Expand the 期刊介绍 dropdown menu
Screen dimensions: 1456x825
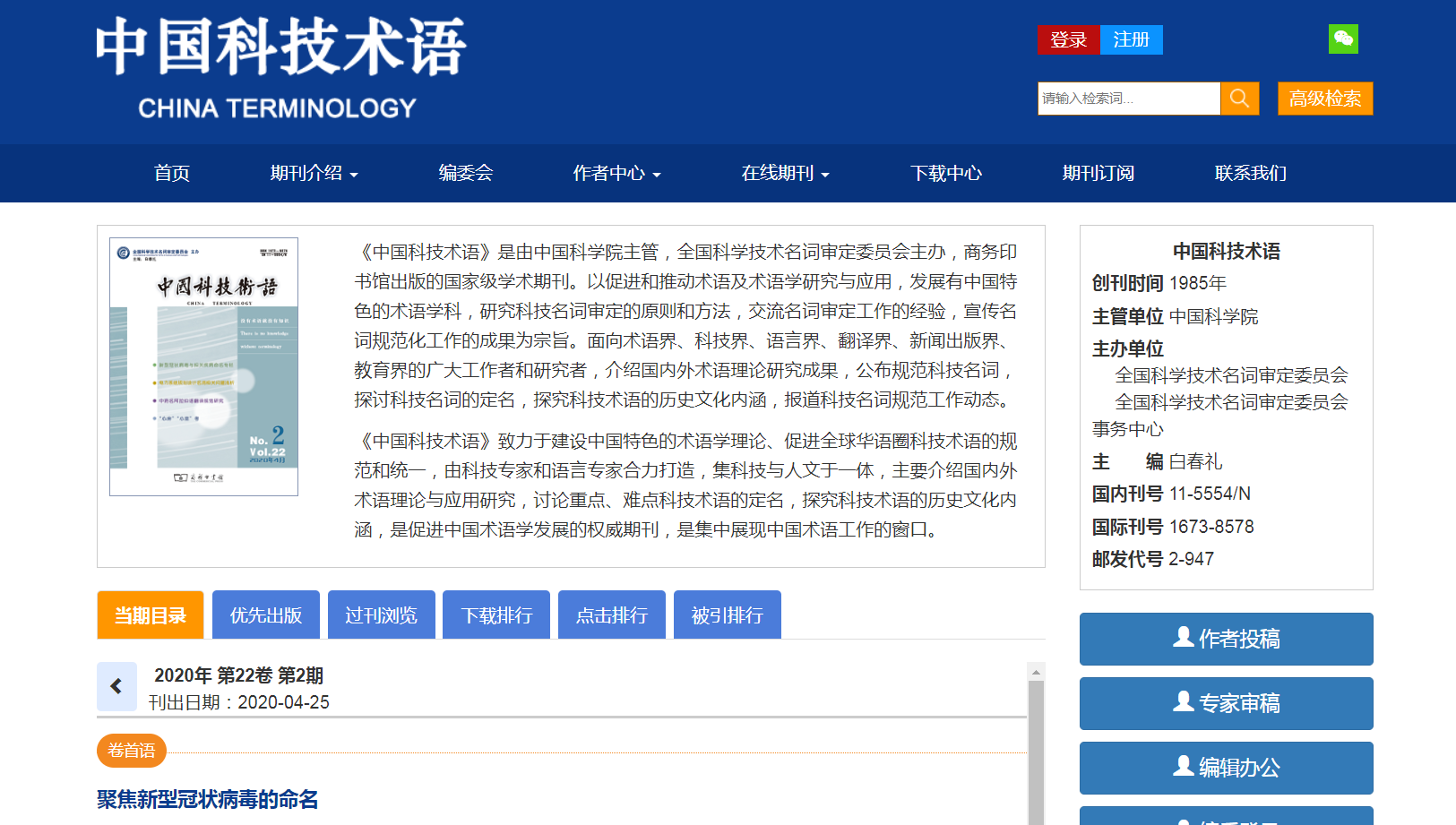(x=314, y=174)
